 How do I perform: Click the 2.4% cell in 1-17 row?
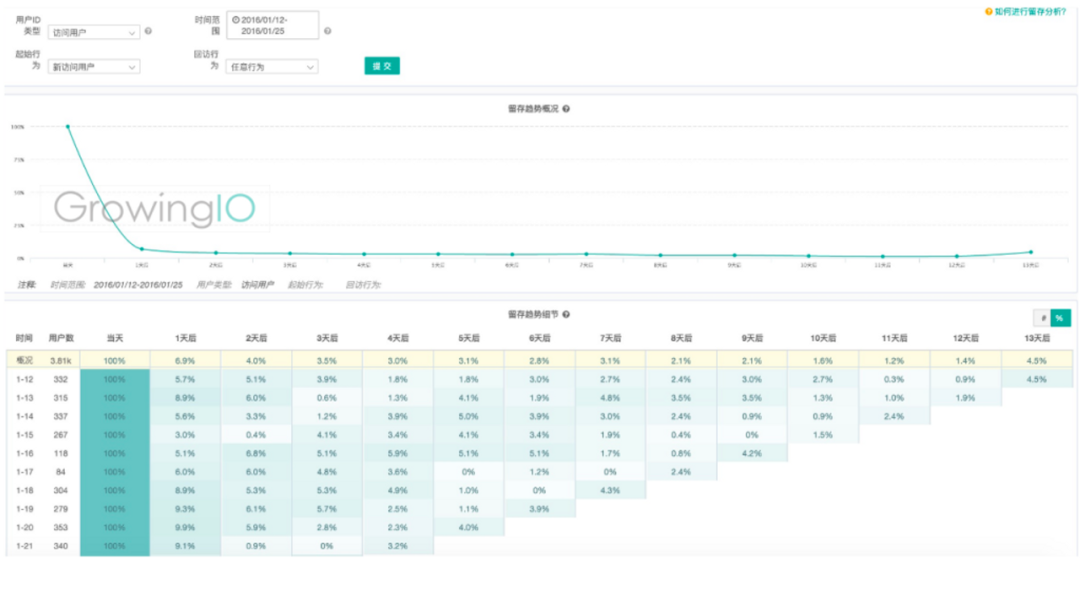click(x=681, y=472)
